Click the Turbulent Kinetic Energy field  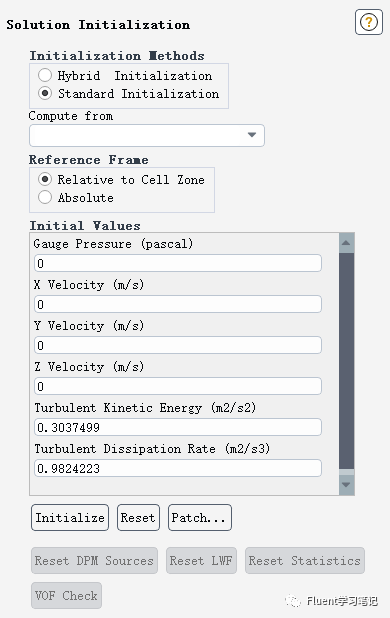tap(178, 427)
